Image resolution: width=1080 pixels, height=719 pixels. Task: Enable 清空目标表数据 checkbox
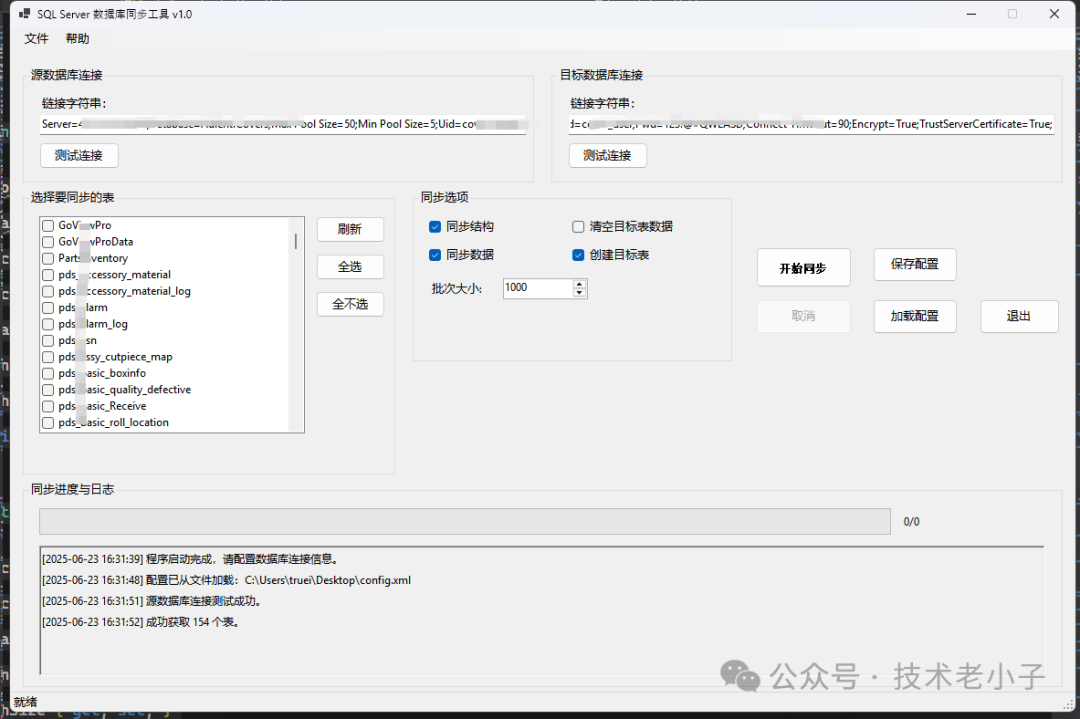point(578,227)
